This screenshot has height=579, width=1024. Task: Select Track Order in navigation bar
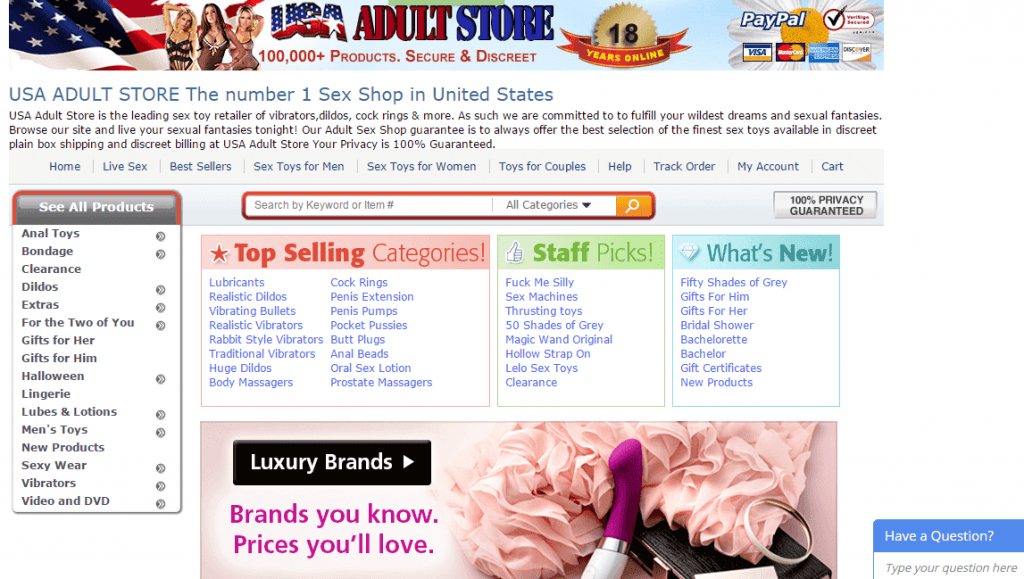[x=684, y=166]
